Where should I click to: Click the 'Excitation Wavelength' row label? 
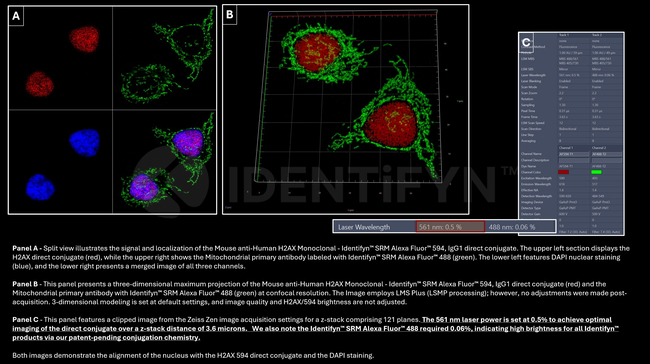(x=536, y=178)
